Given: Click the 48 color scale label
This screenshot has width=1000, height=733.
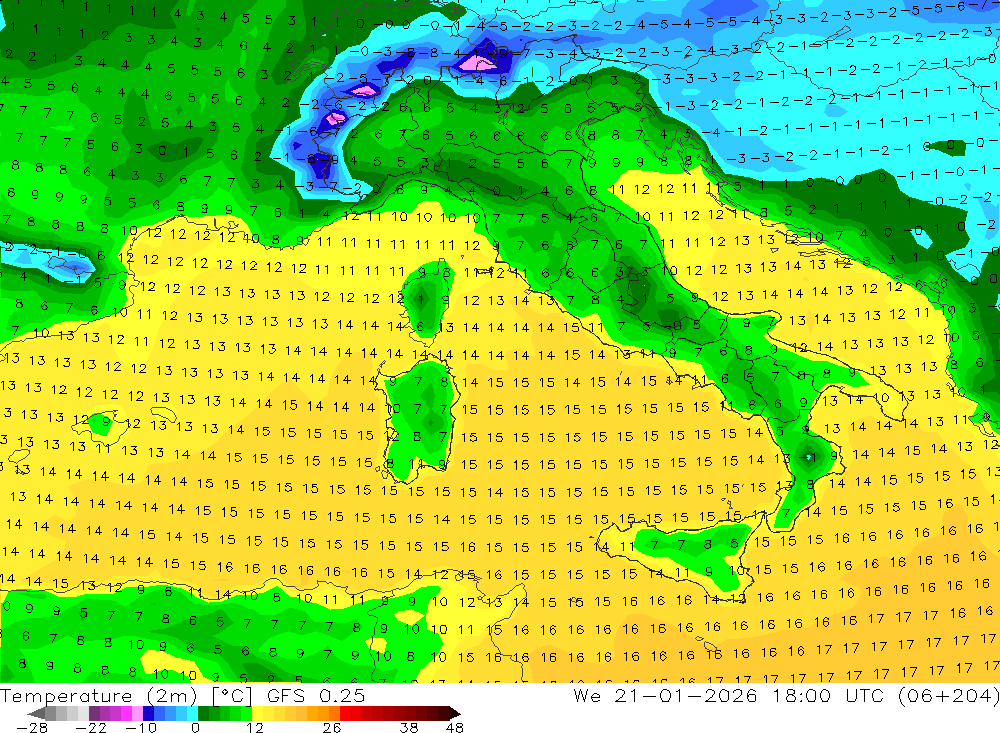Looking at the screenshot, I should [x=455, y=728].
